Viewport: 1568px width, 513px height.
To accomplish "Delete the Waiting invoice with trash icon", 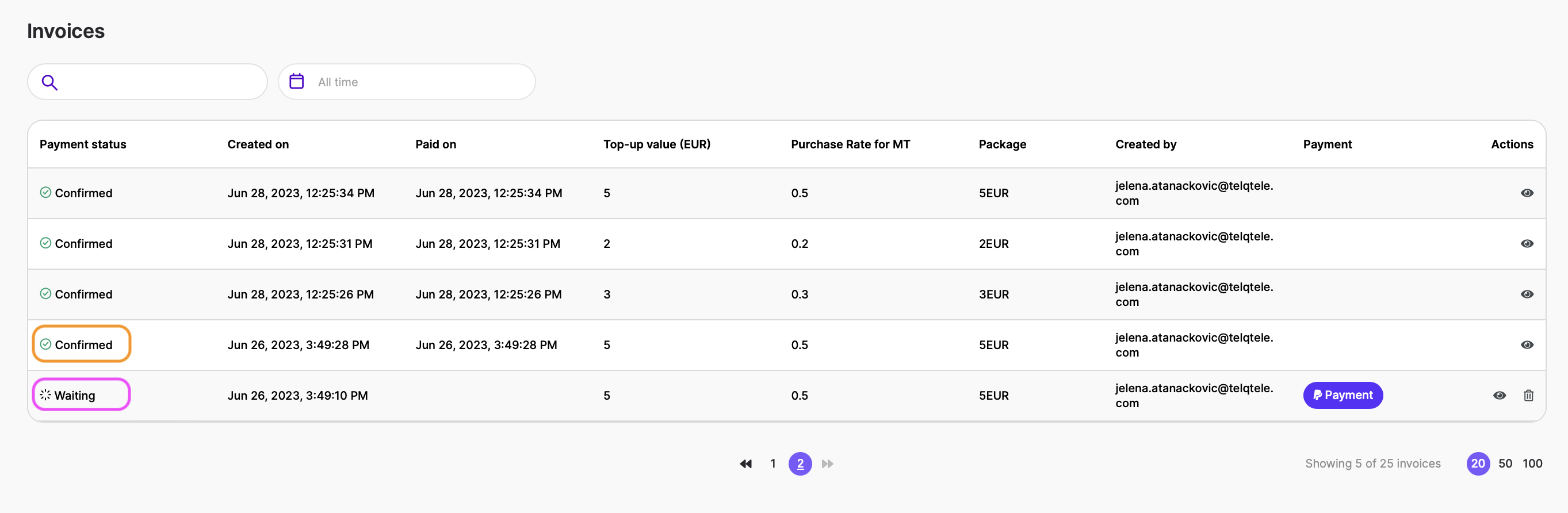I will (x=1528, y=396).
